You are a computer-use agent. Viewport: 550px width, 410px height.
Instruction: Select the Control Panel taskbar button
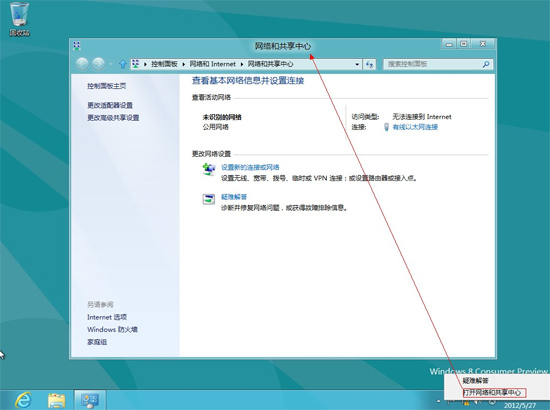pos(90,400)
